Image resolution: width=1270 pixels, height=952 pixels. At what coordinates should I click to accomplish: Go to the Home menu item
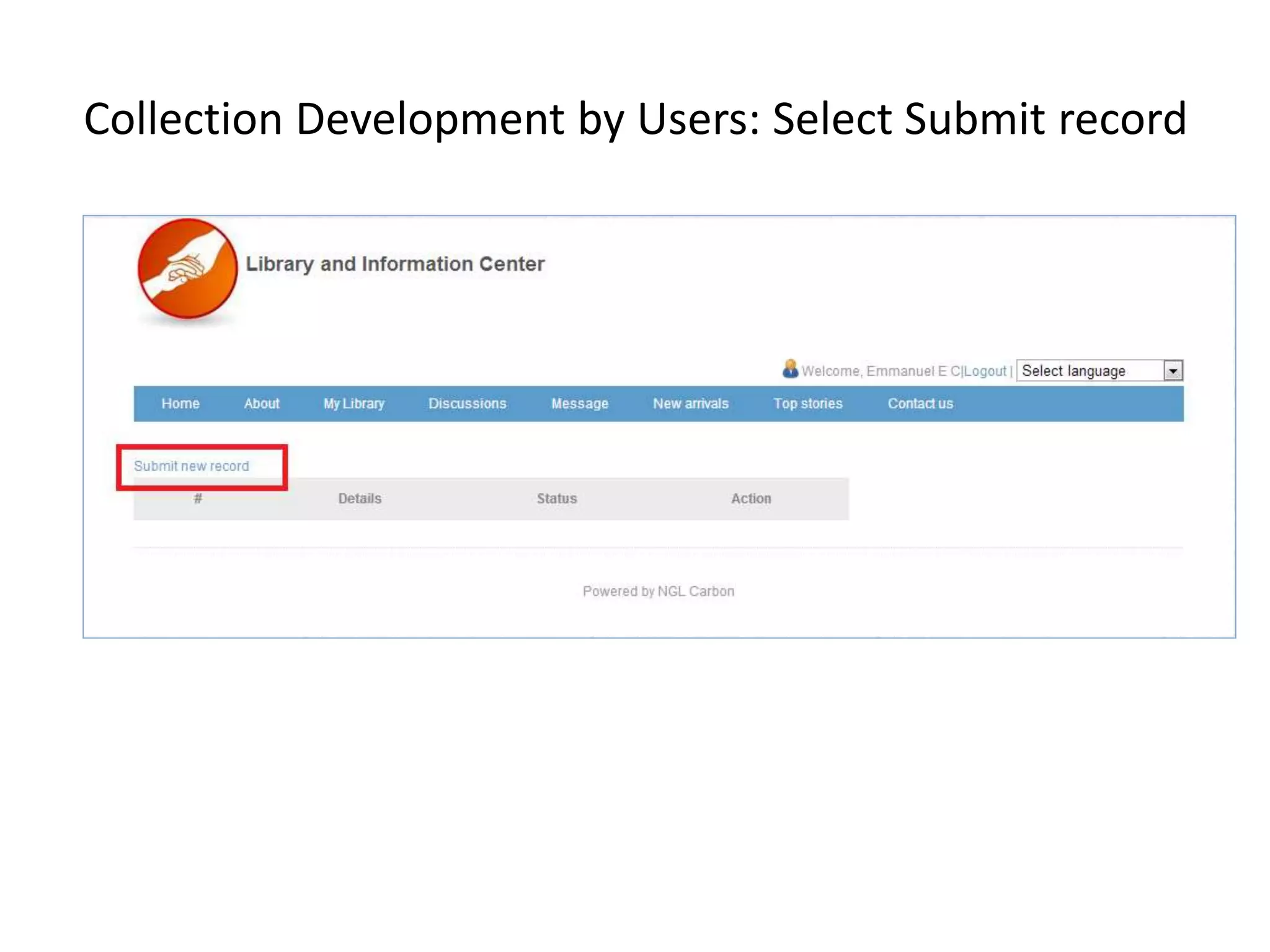pos(180,403)
